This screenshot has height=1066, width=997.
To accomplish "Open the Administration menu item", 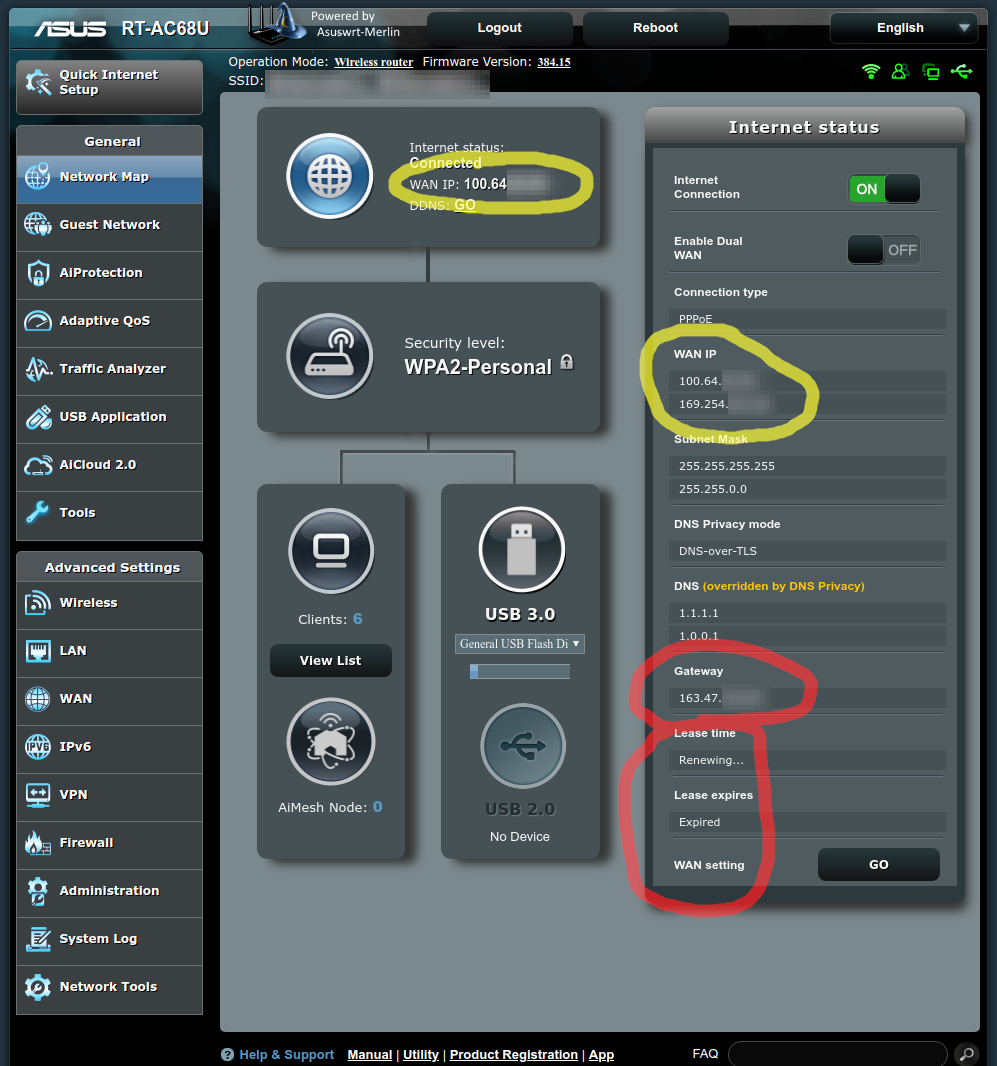I will click(109, 891).
